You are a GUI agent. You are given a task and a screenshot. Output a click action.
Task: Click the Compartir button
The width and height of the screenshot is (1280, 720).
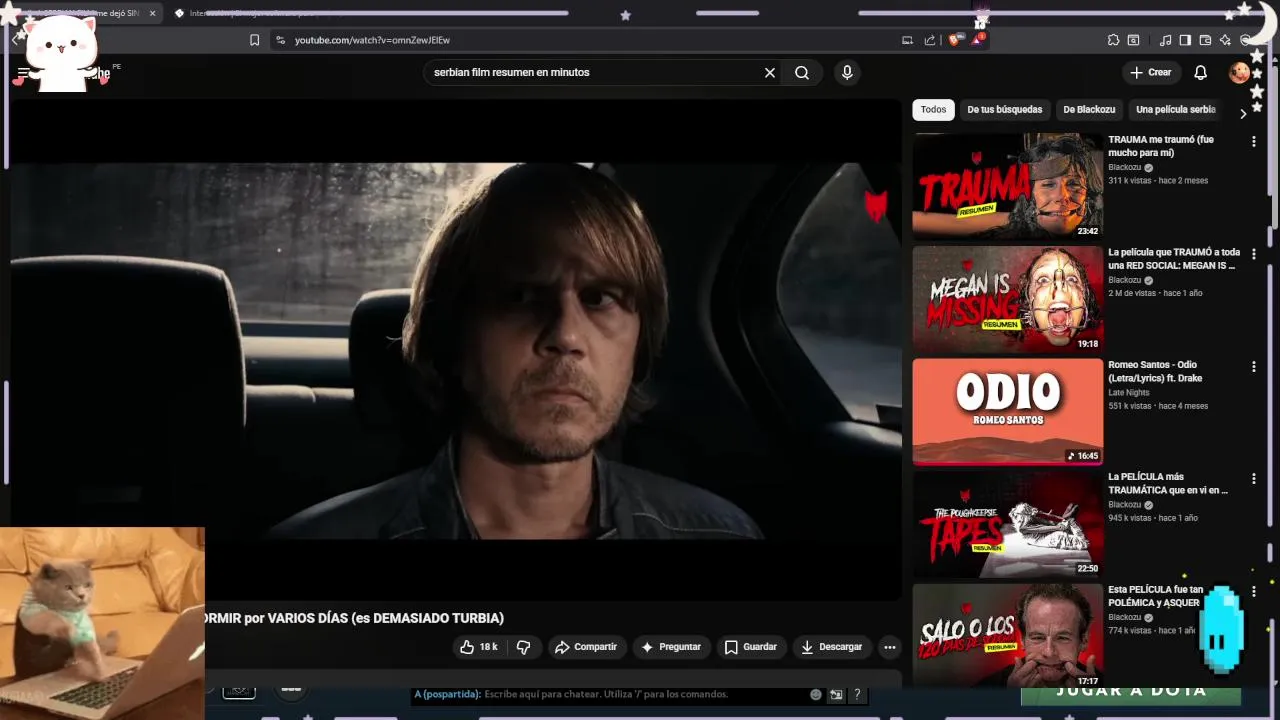[x=586, y=647]
